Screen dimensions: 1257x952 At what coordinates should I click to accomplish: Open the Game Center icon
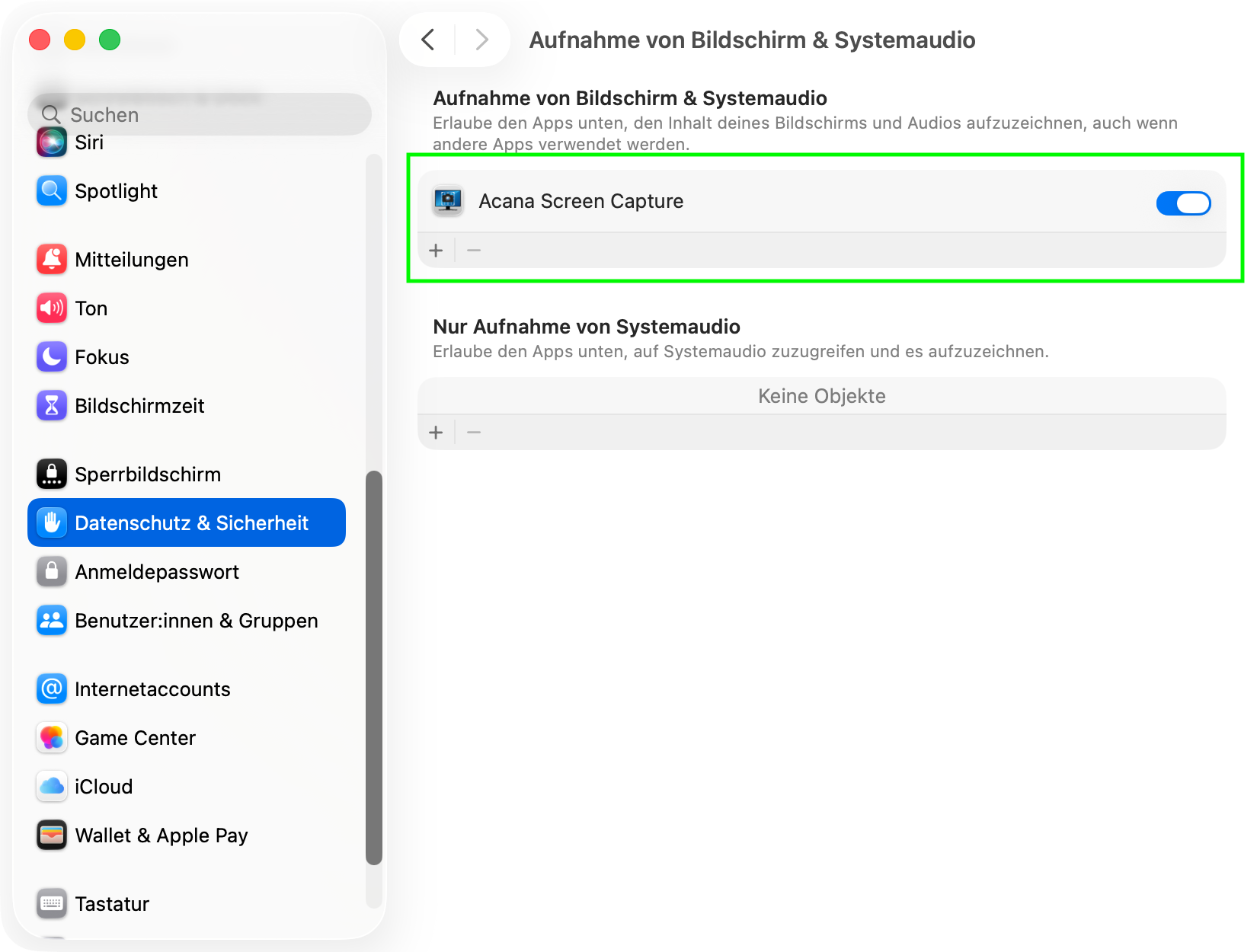pyautogui.click(x=51, y=738)
